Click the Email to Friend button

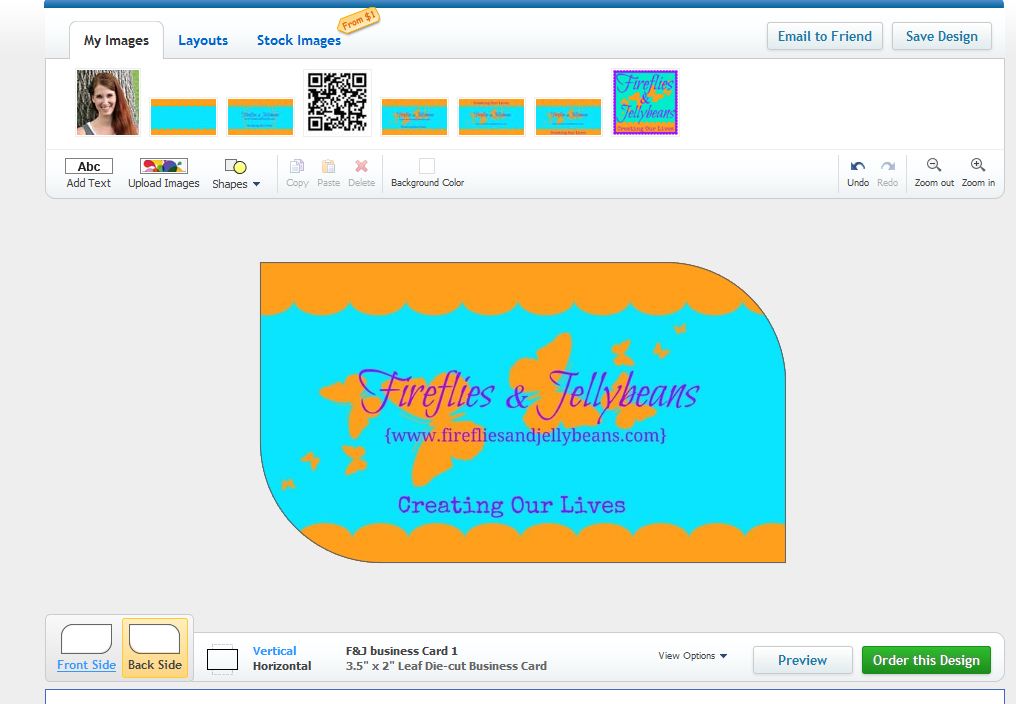(824, 36)
